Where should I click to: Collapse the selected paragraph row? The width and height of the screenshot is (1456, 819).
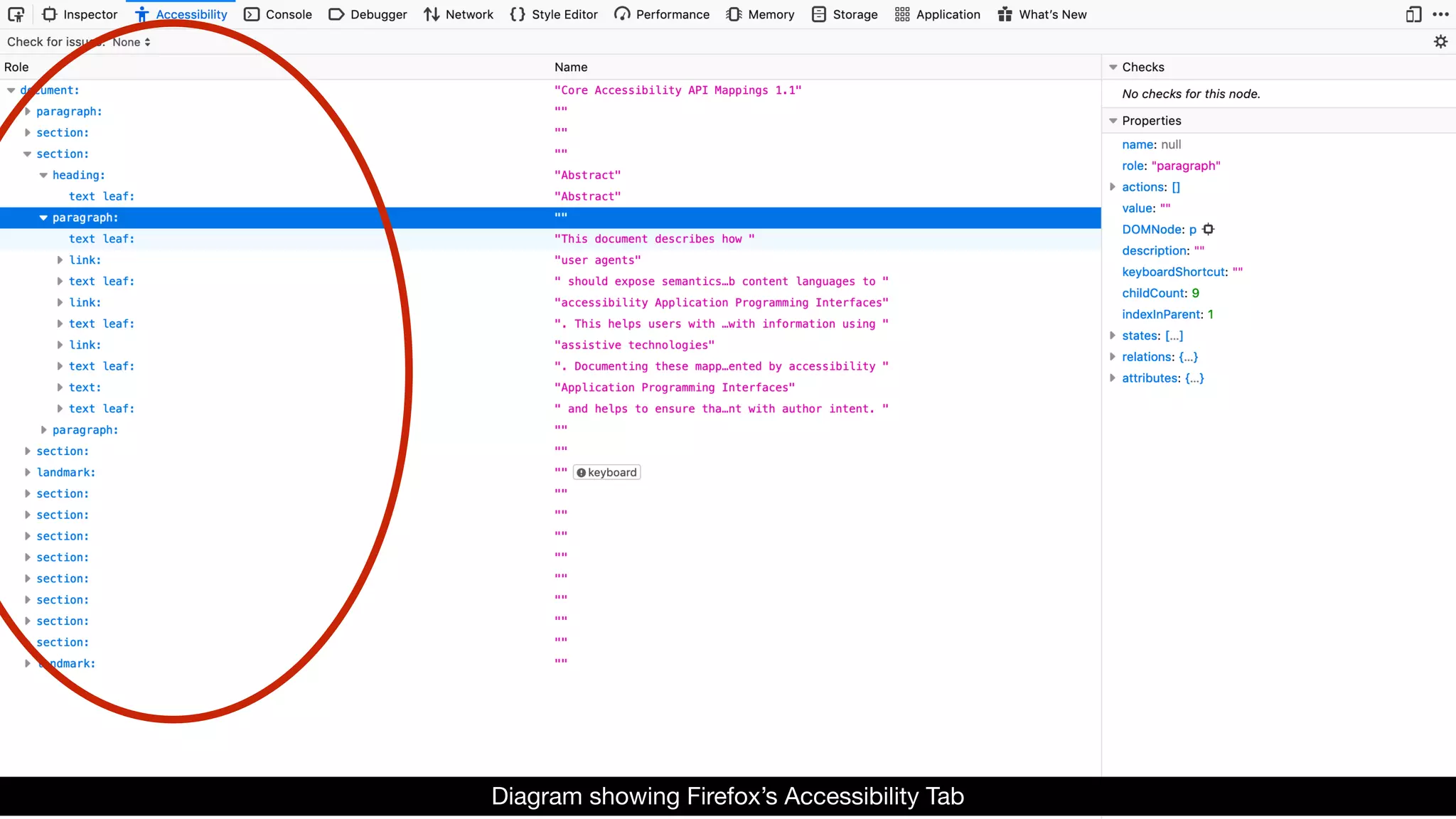[43, 218]
